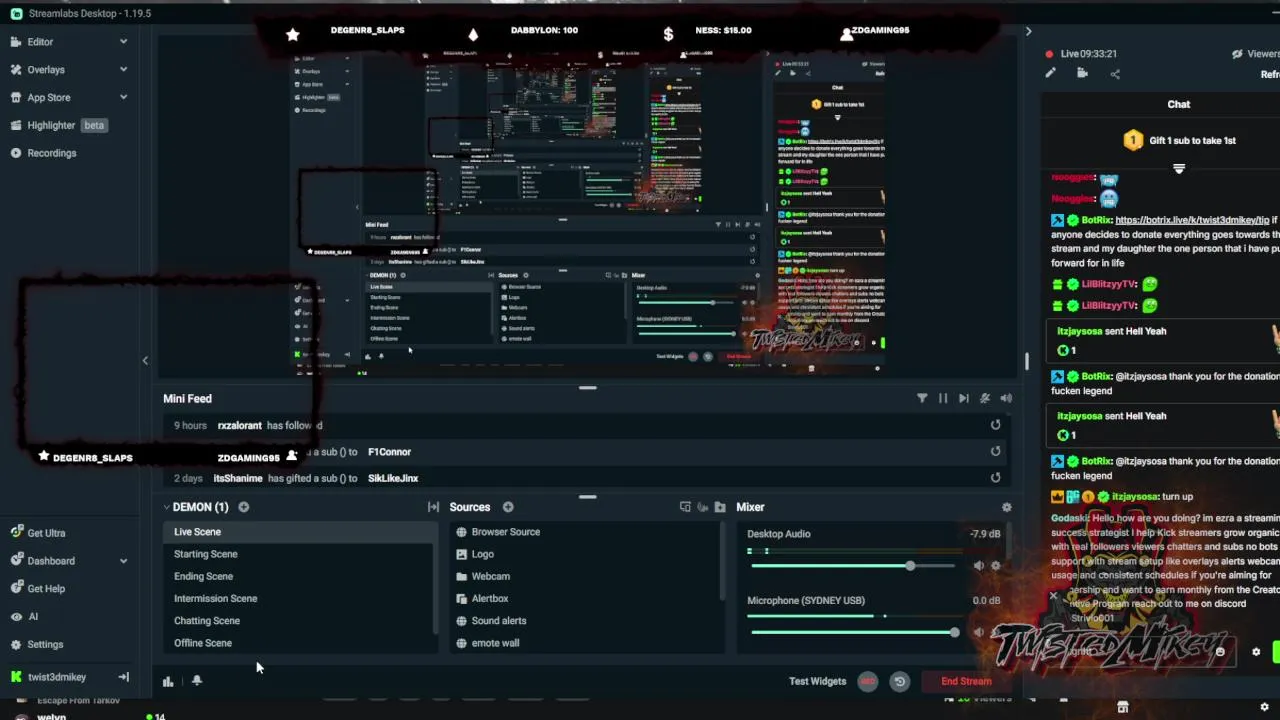Open Settings from the left sidebar
This screenshot has width=1280, height=720.
(45, 645)
